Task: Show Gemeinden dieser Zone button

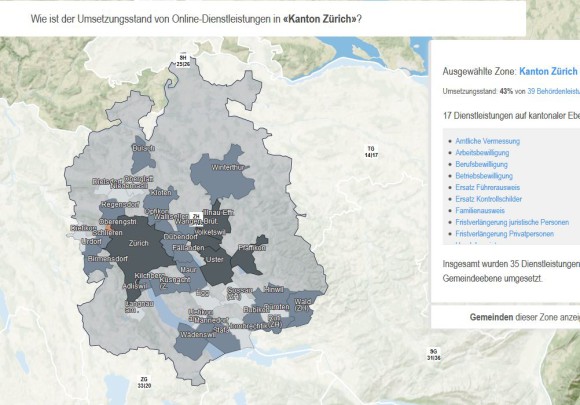Action: pyautogui.click(x=524, y=317)
